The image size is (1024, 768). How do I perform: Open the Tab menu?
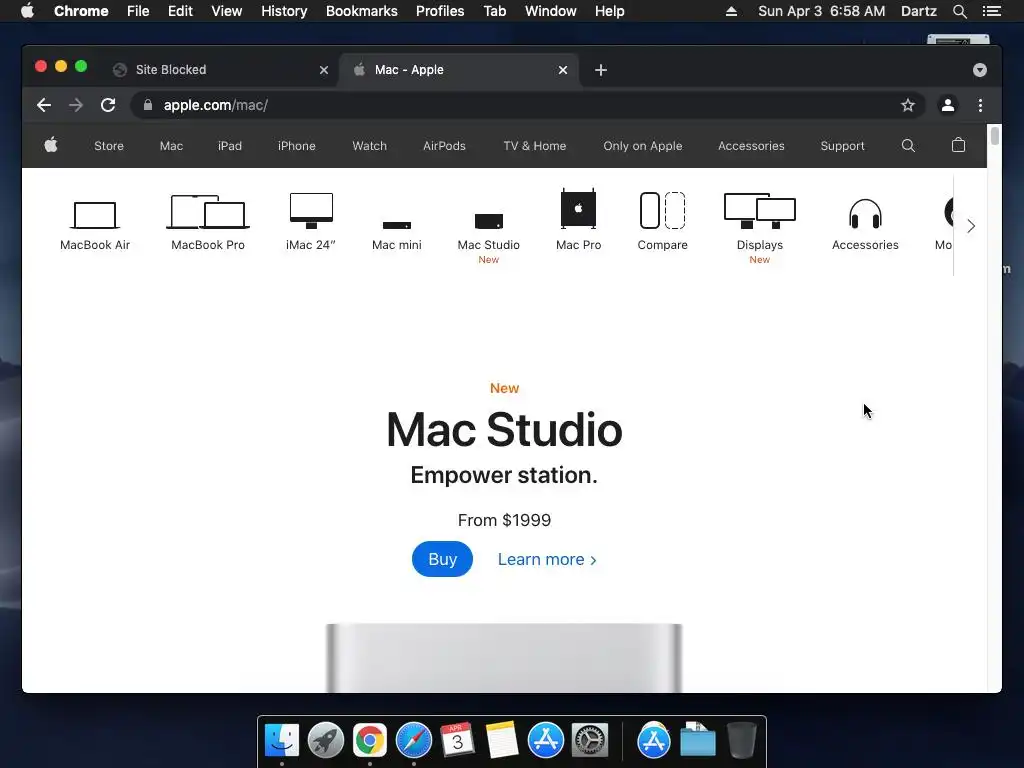pos(495,11)
